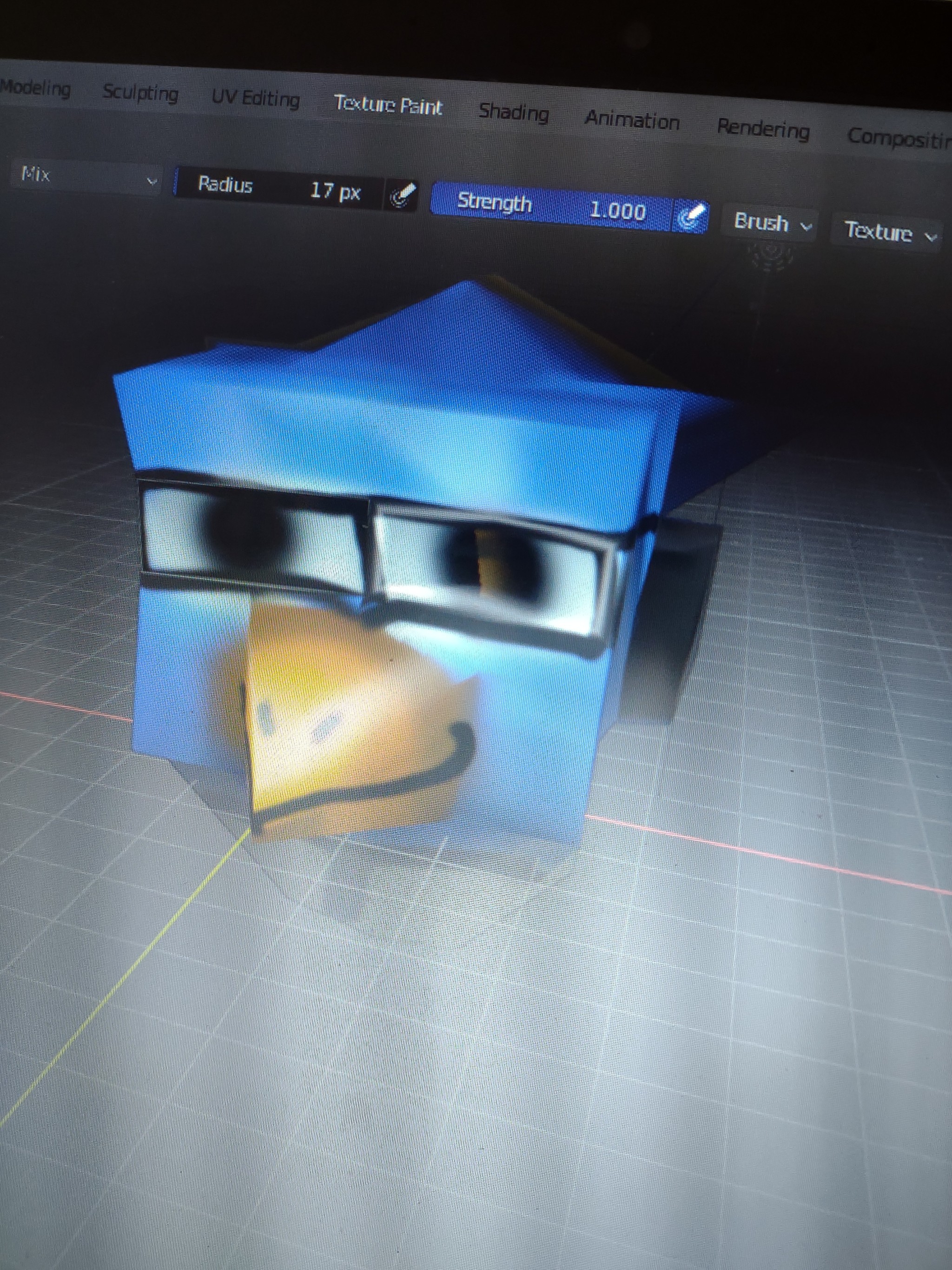Switch to the Rendering workspace tab
This screenshot has height=1270, width=952.
(763, 129)
